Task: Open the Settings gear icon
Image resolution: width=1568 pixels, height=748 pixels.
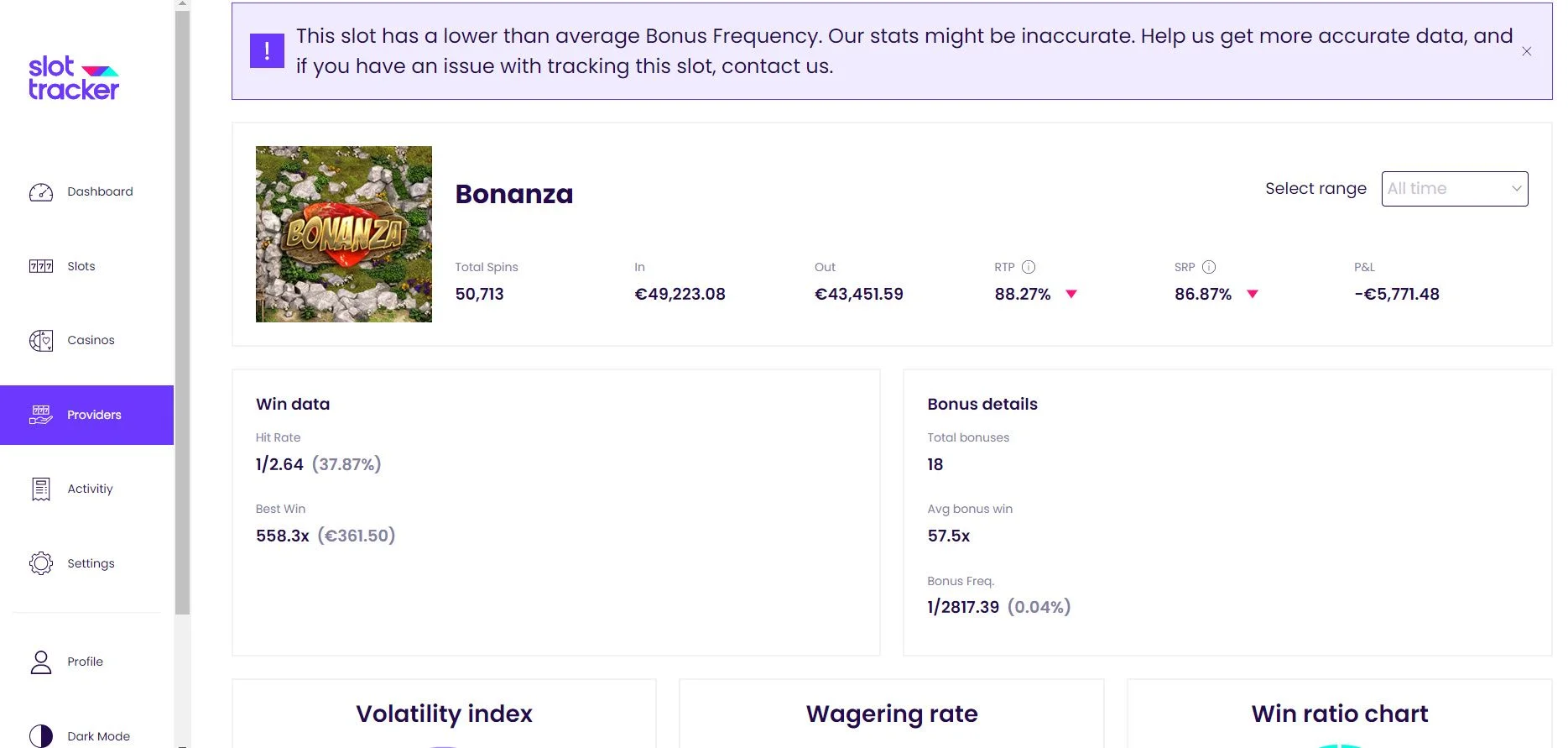Action: (x=41, y=563)
